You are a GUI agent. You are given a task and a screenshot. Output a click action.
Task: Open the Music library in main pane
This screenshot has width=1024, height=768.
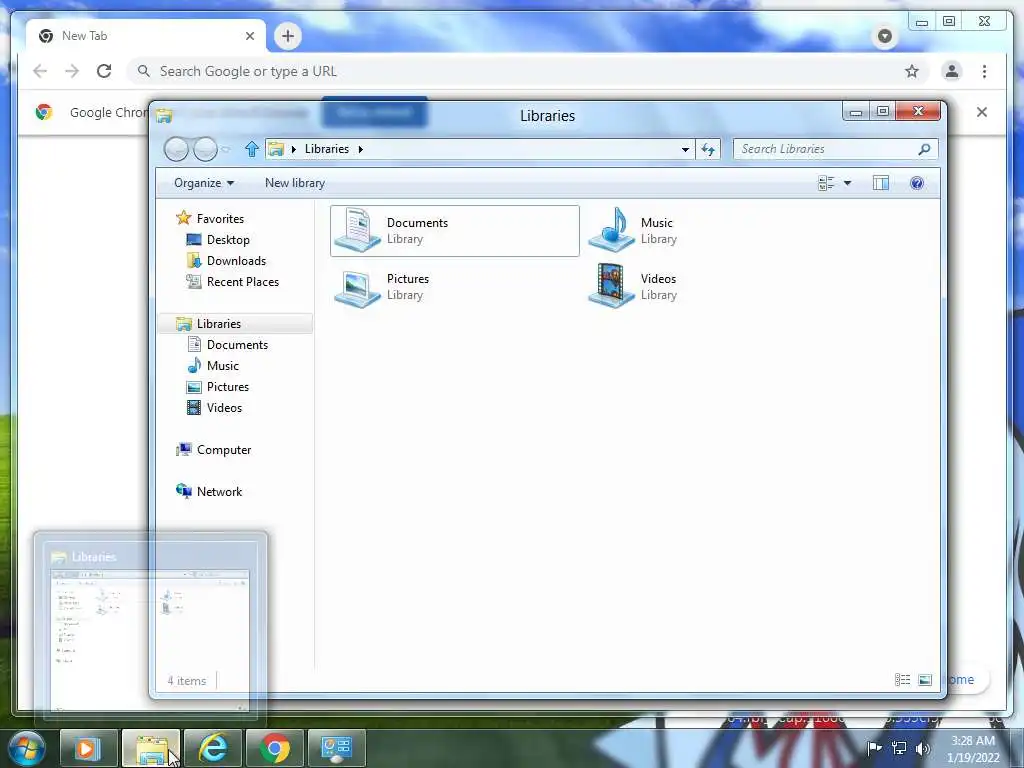pos(633,231)
